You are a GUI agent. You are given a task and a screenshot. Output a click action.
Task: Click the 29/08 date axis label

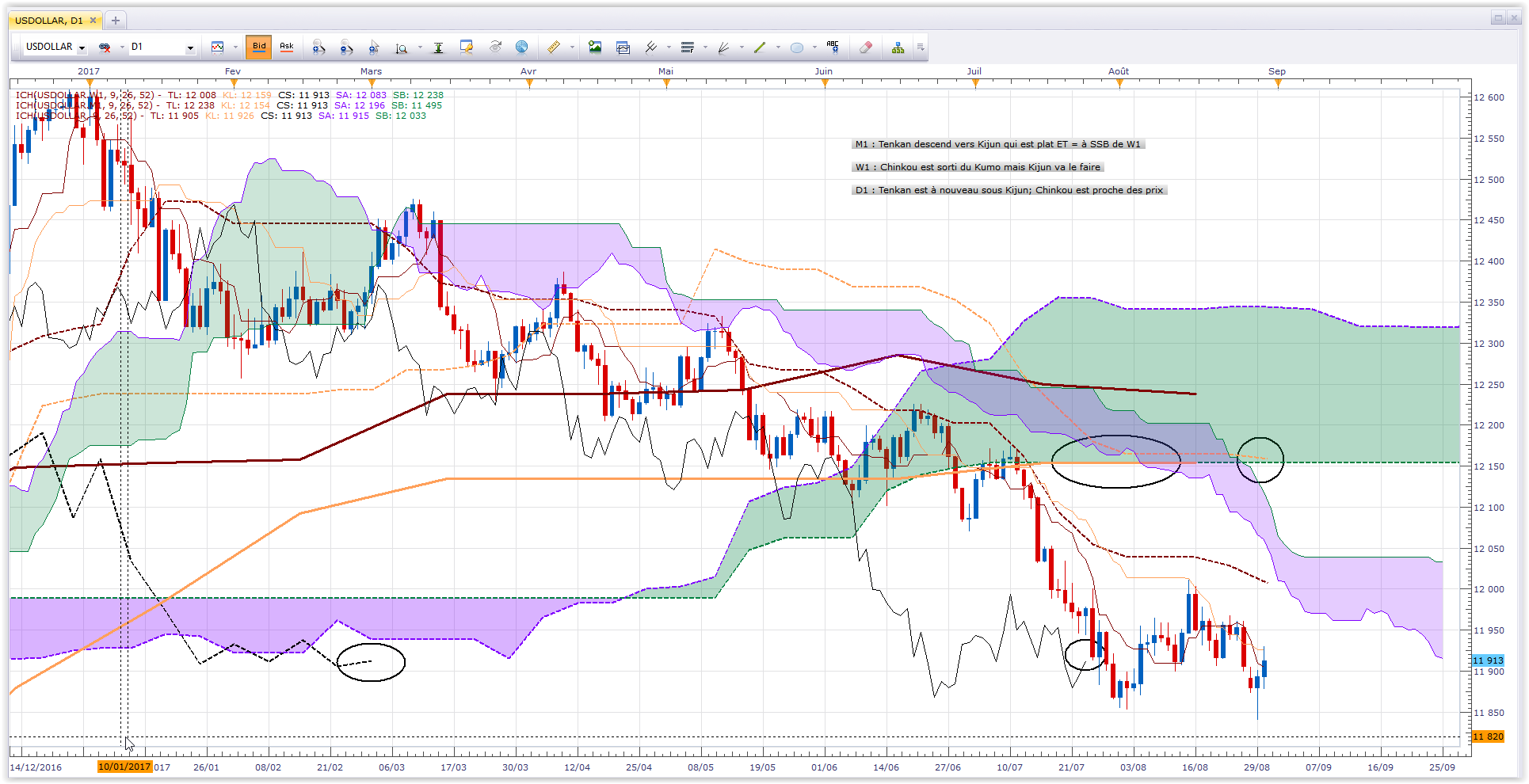point(1256,767)
